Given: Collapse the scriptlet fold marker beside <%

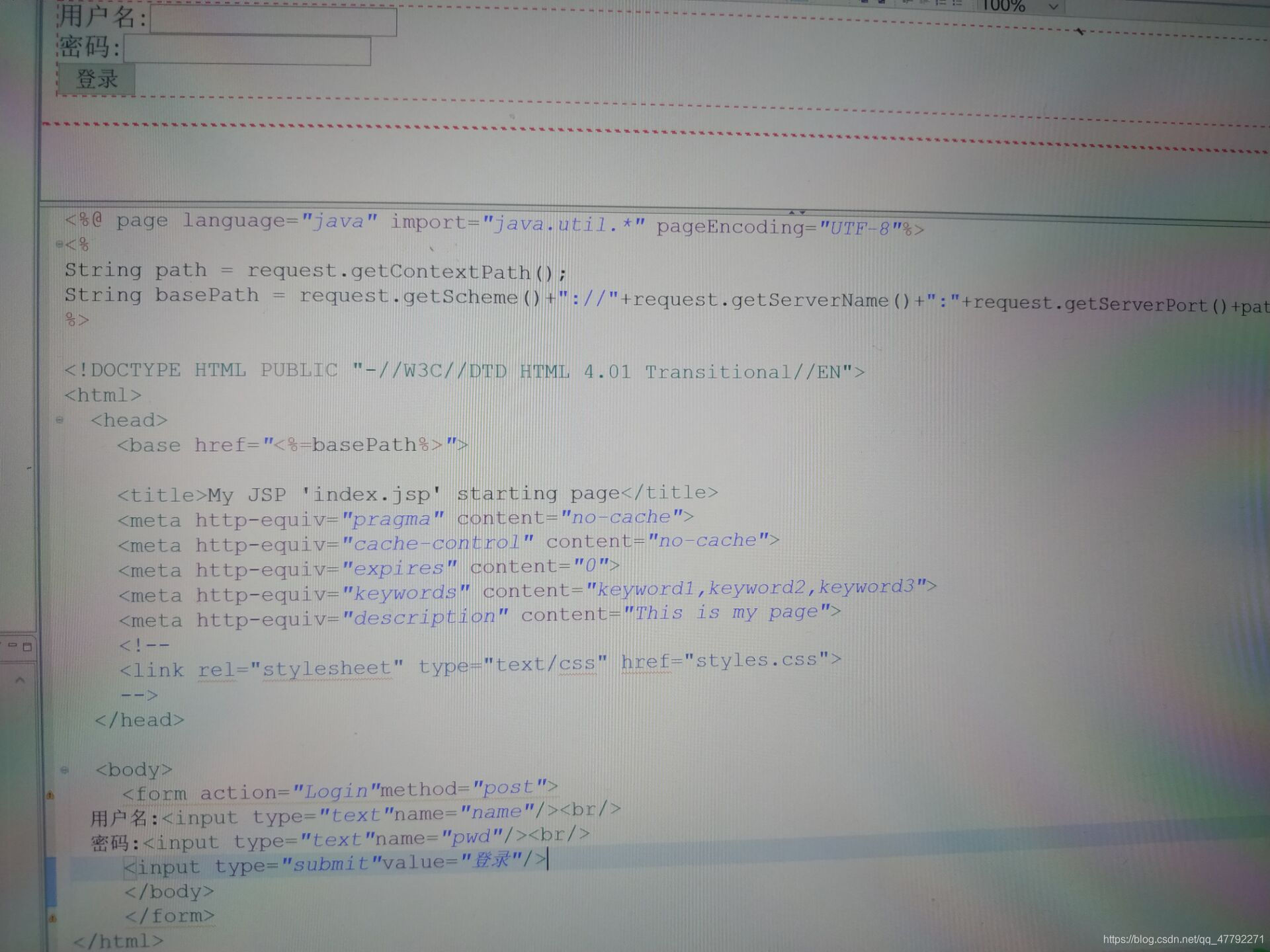Looking at the screenshot, I should pos(59,245).
